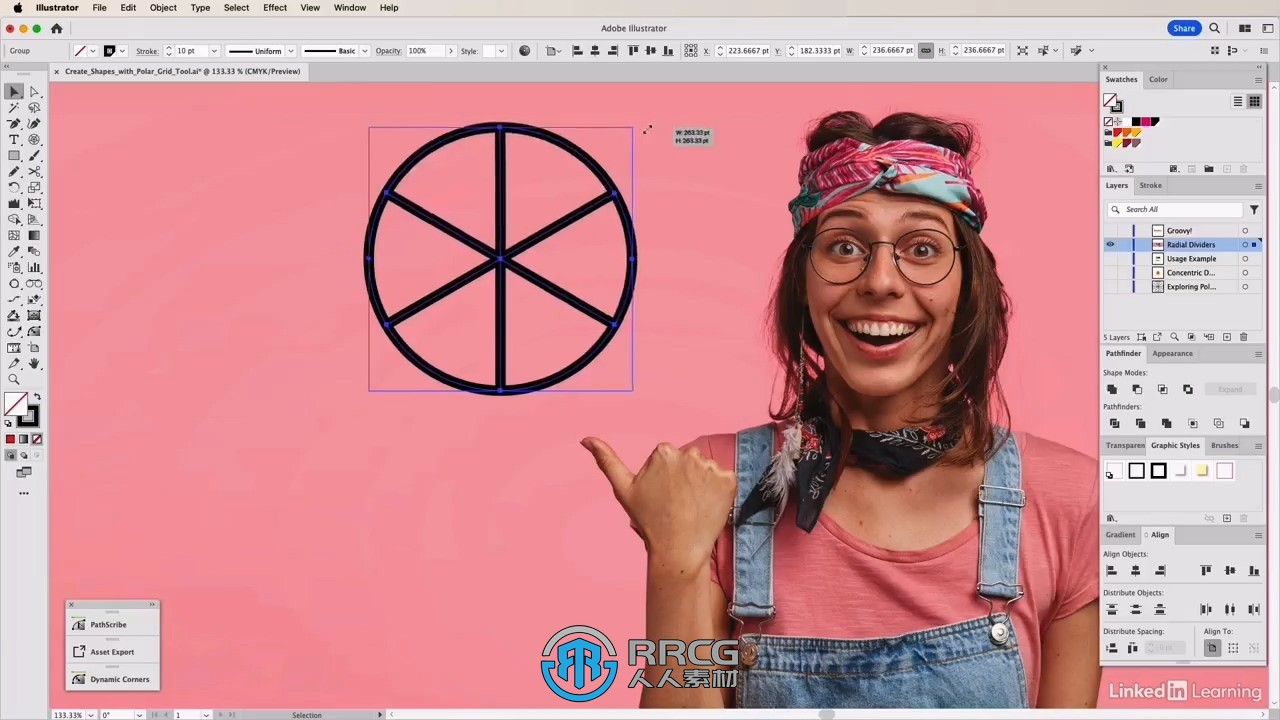Open the Object menu

(163, 7)
